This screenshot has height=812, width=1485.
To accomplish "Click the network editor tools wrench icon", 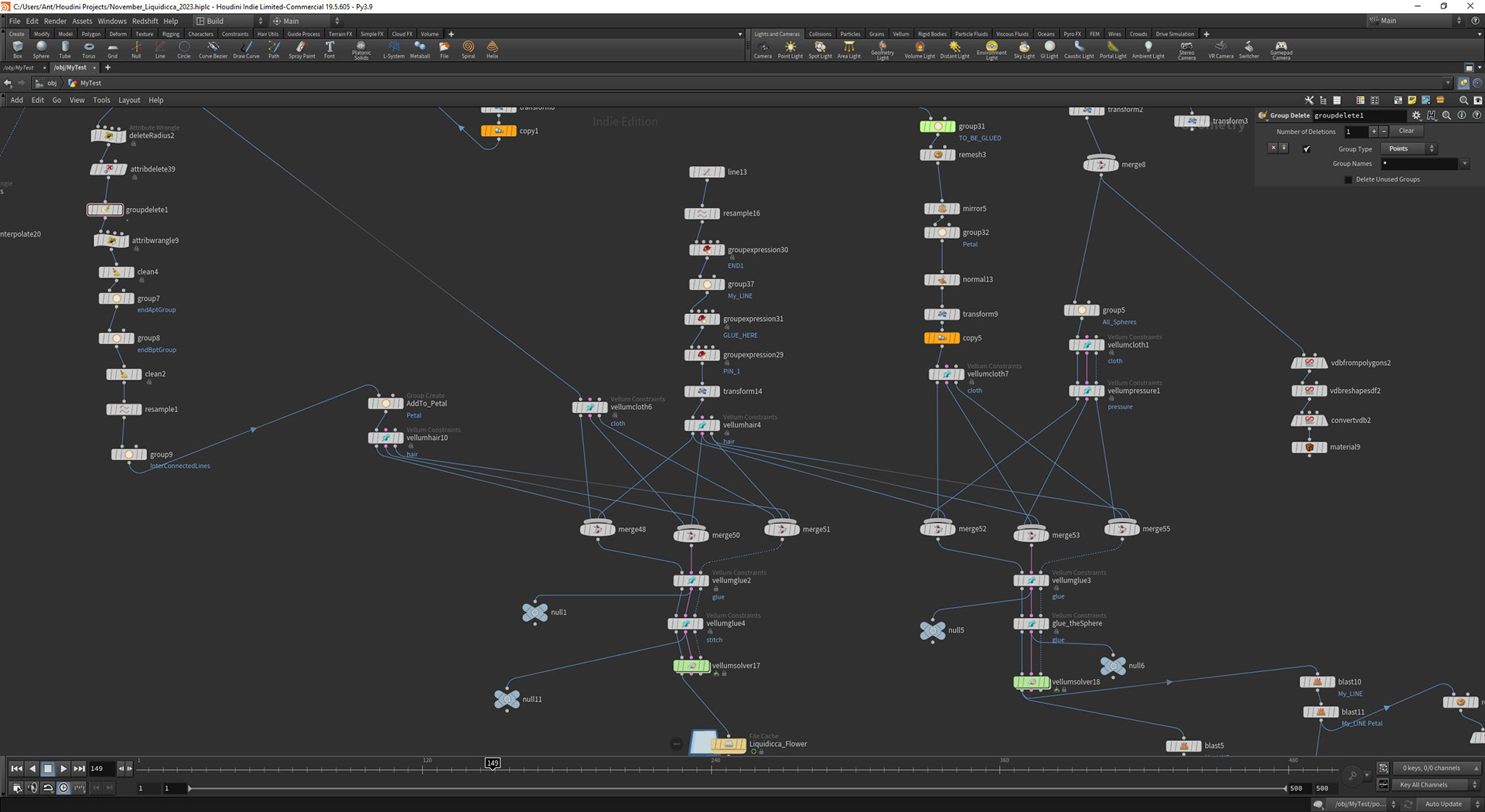I will (1309, 100).
